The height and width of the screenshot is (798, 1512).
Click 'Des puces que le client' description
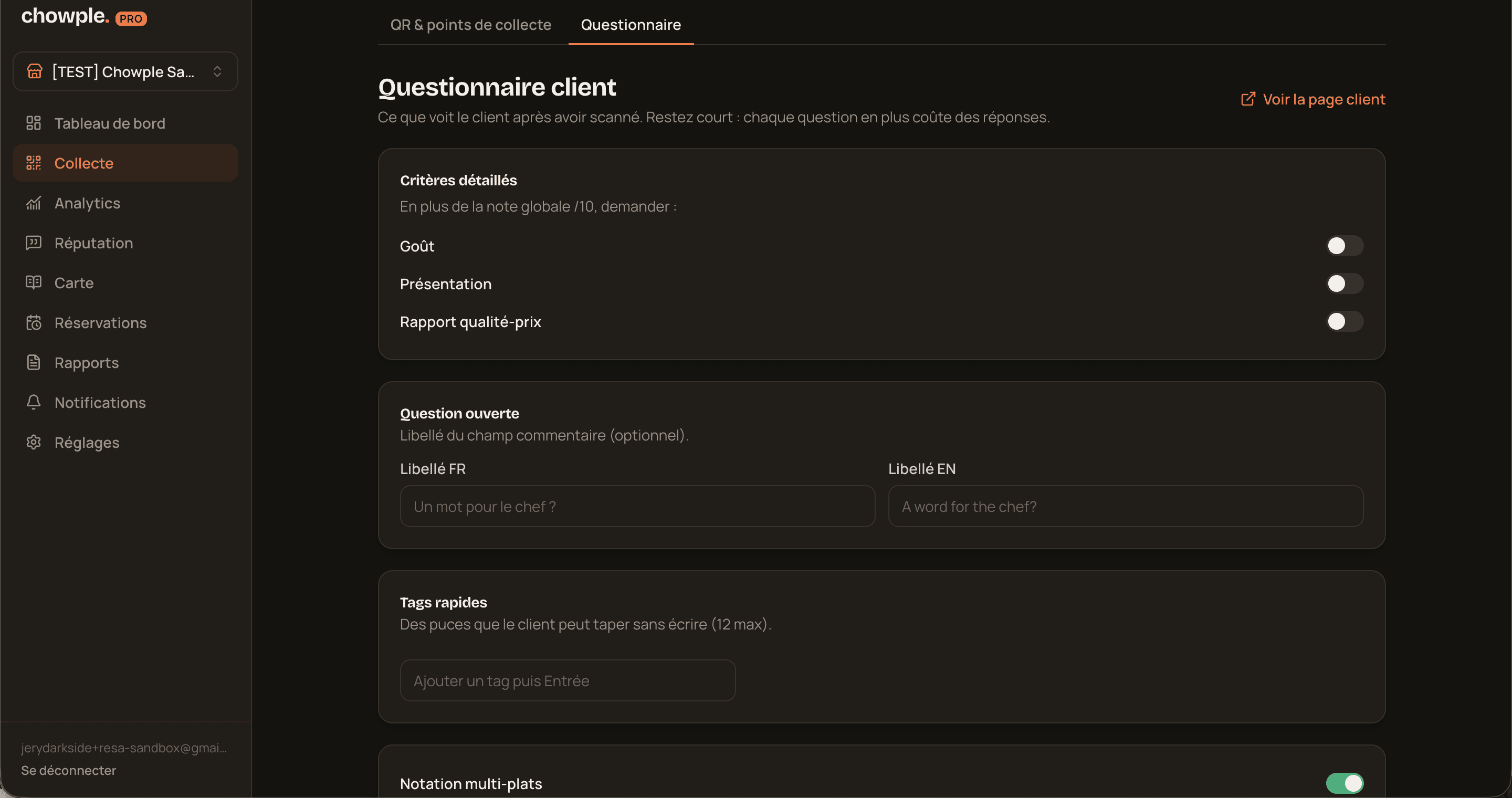(585, 624)
